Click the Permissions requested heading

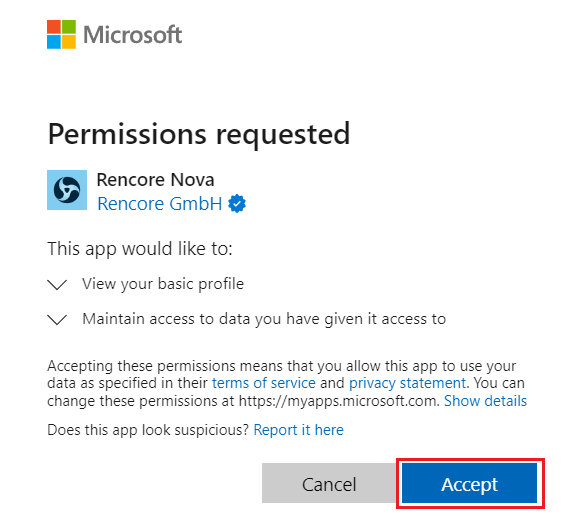click(x=199, y=135)
